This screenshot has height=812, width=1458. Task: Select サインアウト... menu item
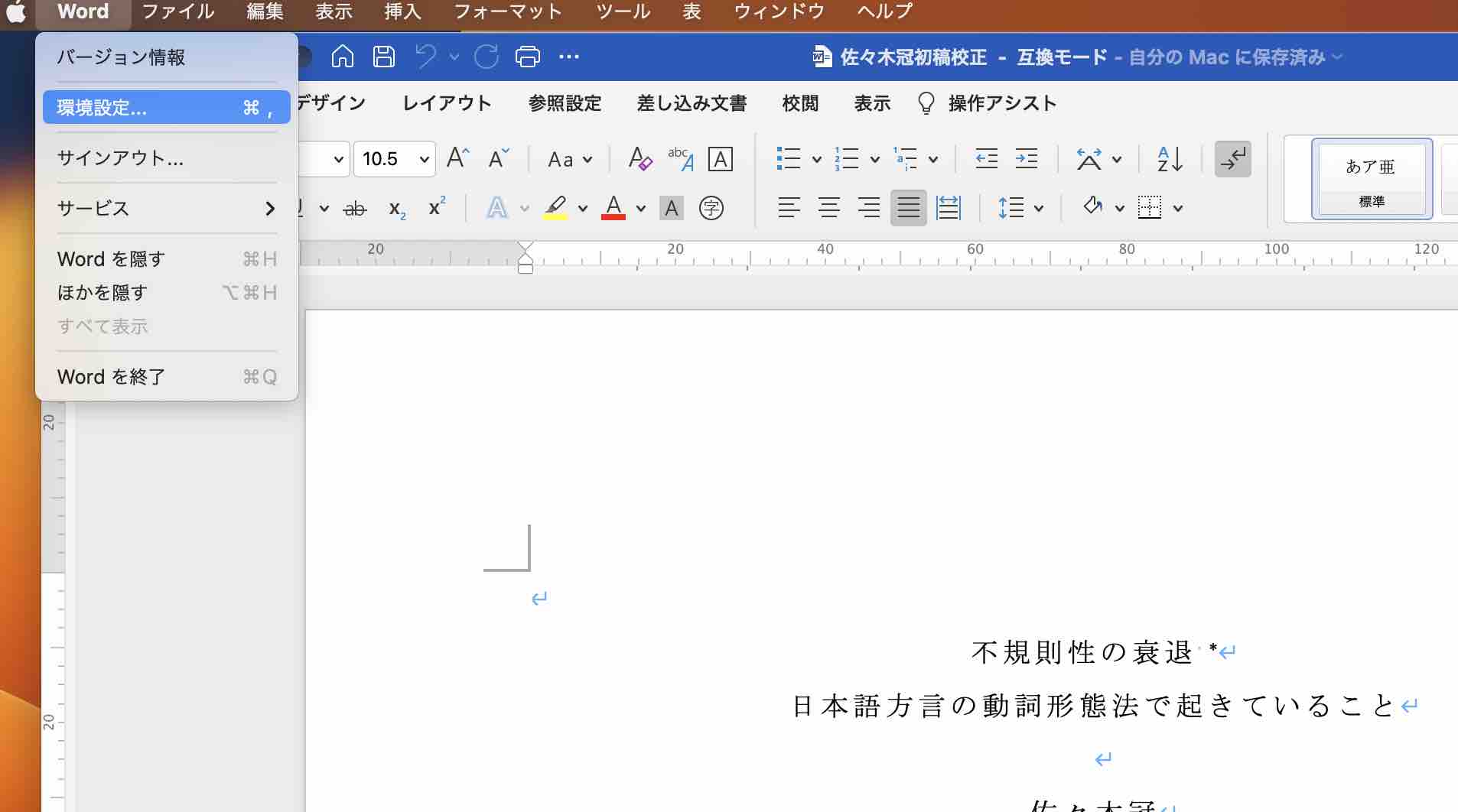coord(167,158)
